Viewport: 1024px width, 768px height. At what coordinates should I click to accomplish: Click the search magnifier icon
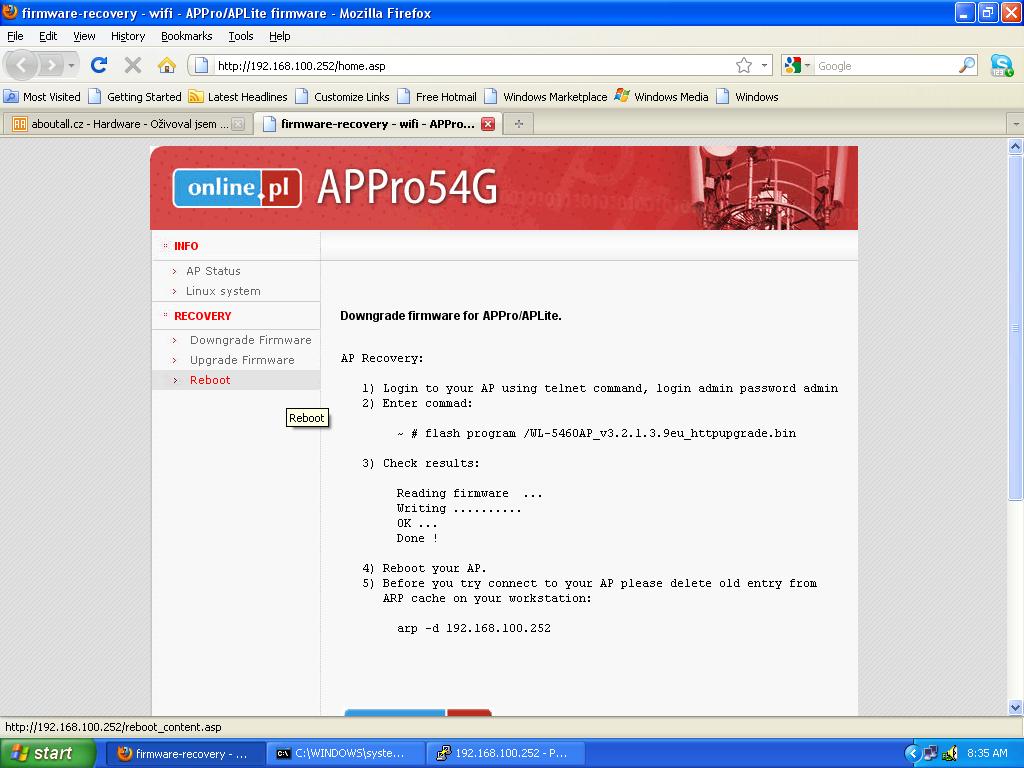point(966,65)
